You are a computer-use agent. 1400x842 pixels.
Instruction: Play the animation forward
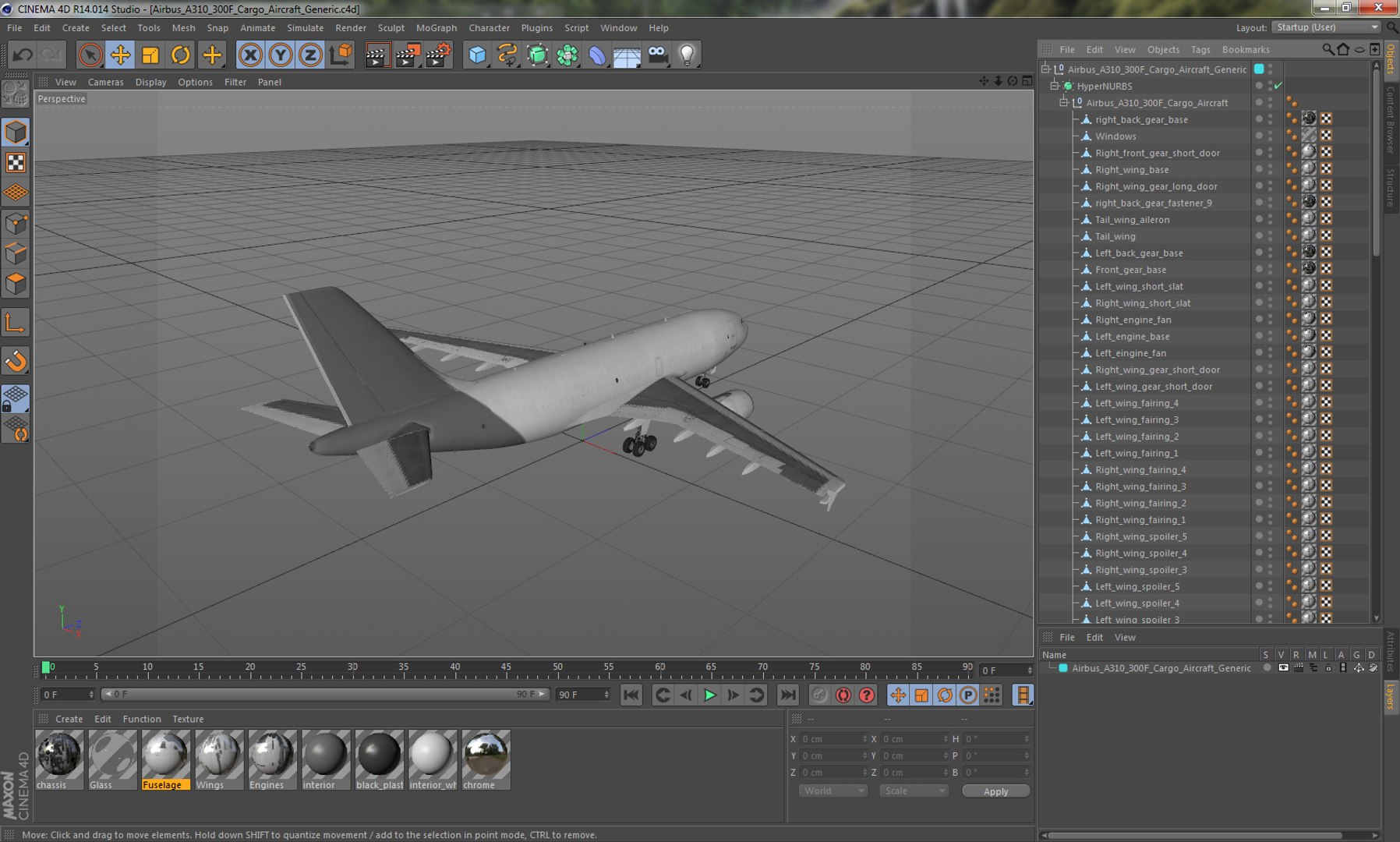tap(709, 695)
